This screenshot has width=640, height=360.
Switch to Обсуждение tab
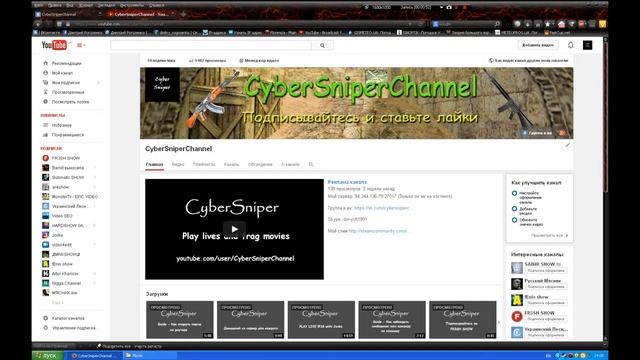(x=260, y=164)
